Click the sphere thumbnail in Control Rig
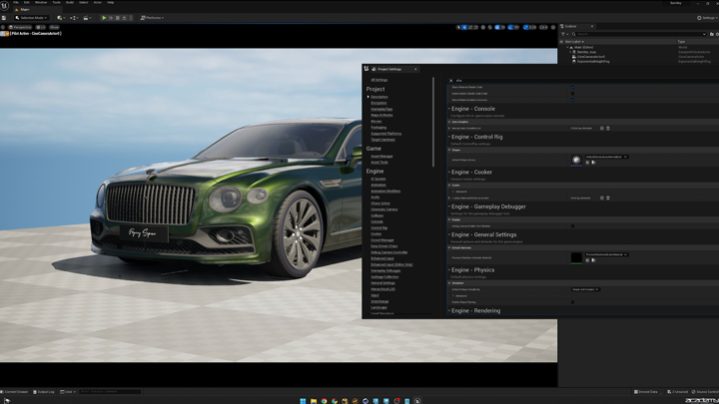This screenshot has height=404, width=719. pyautogui.click(x=576, y=160)
